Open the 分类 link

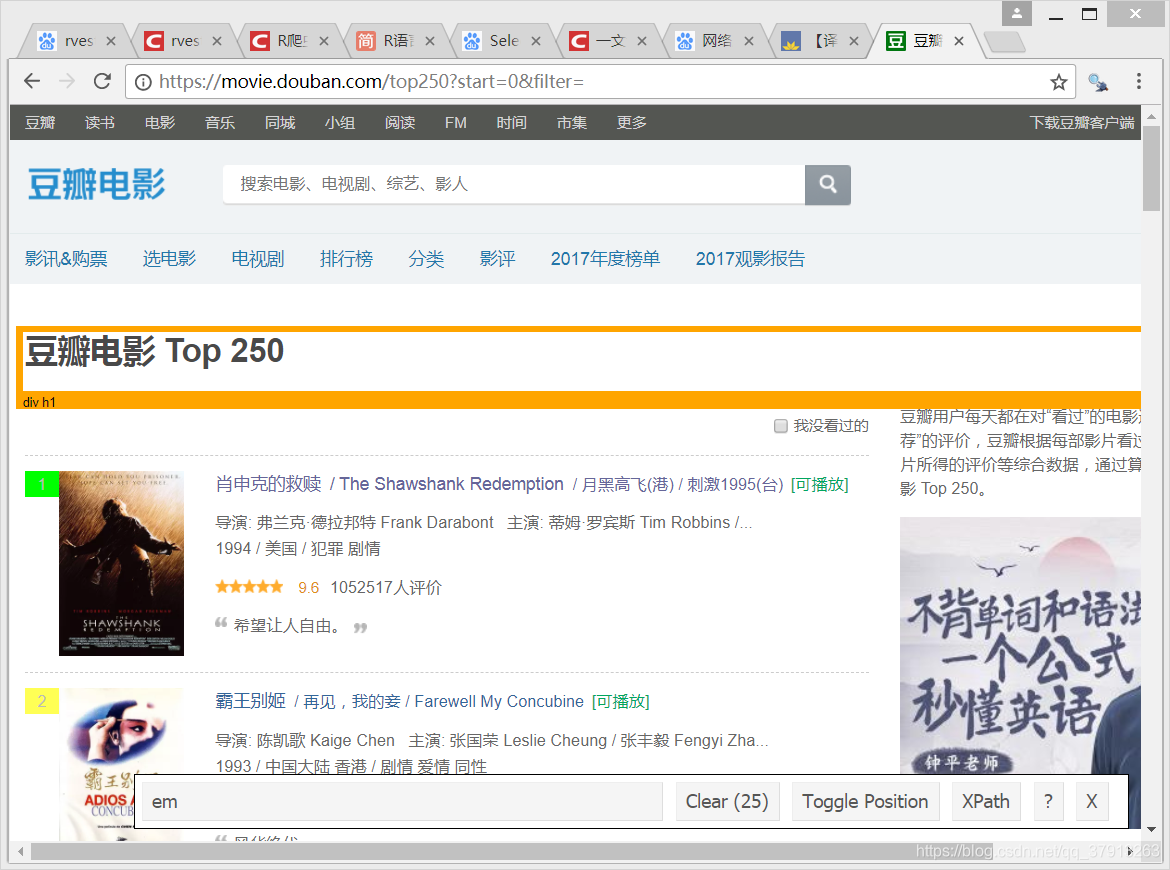tap(426, 259)
